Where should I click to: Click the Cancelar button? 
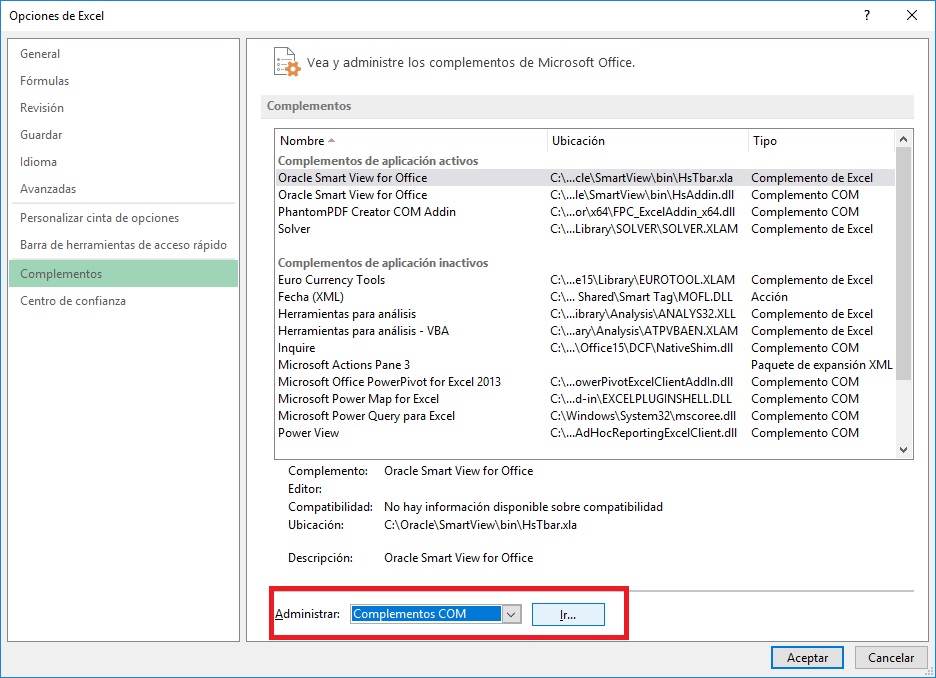pos(891,658)
